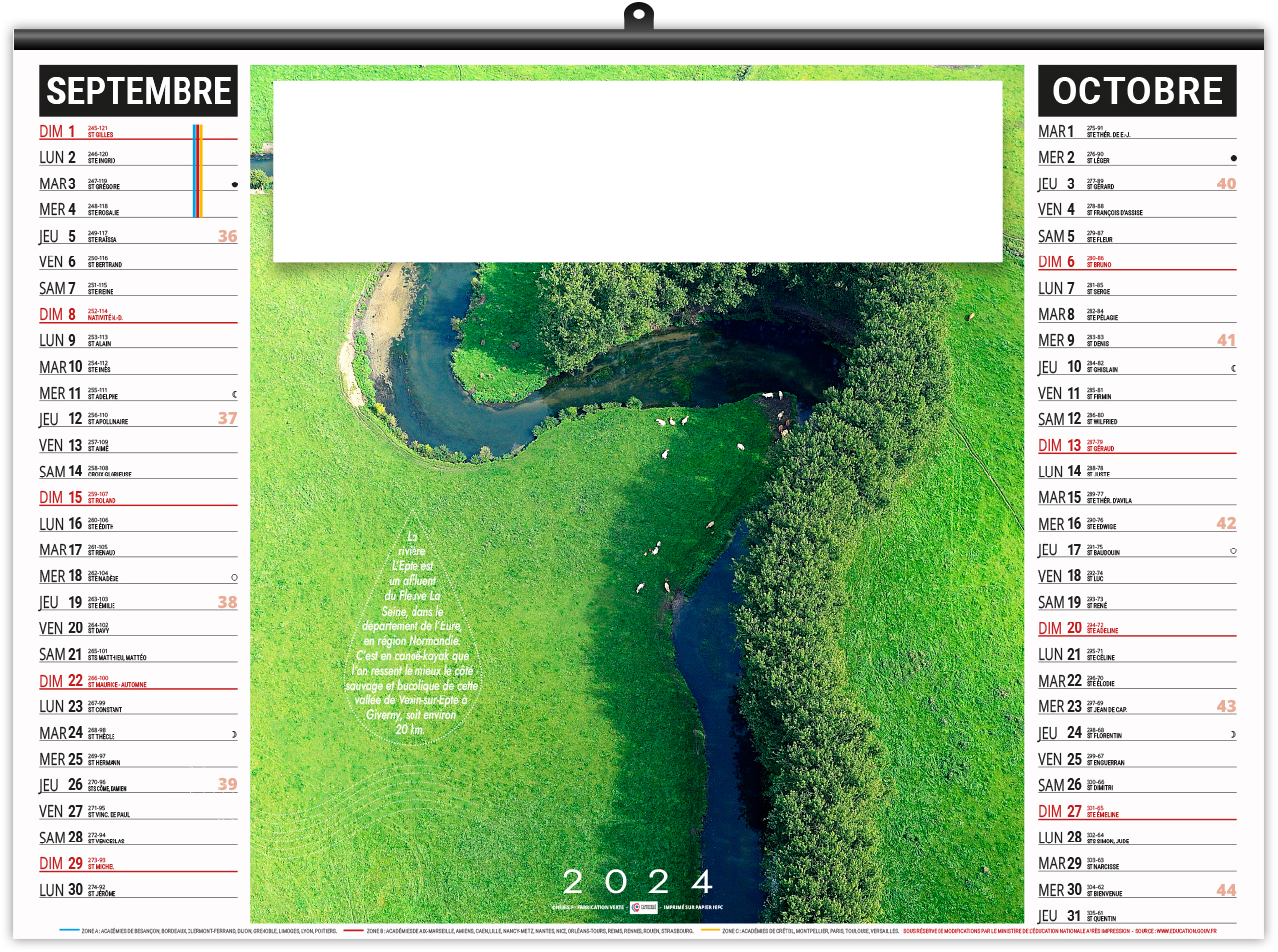This screenshot has width=1278, height=952.
Task: Click the blank white notes area
Action: pos(638,172)
